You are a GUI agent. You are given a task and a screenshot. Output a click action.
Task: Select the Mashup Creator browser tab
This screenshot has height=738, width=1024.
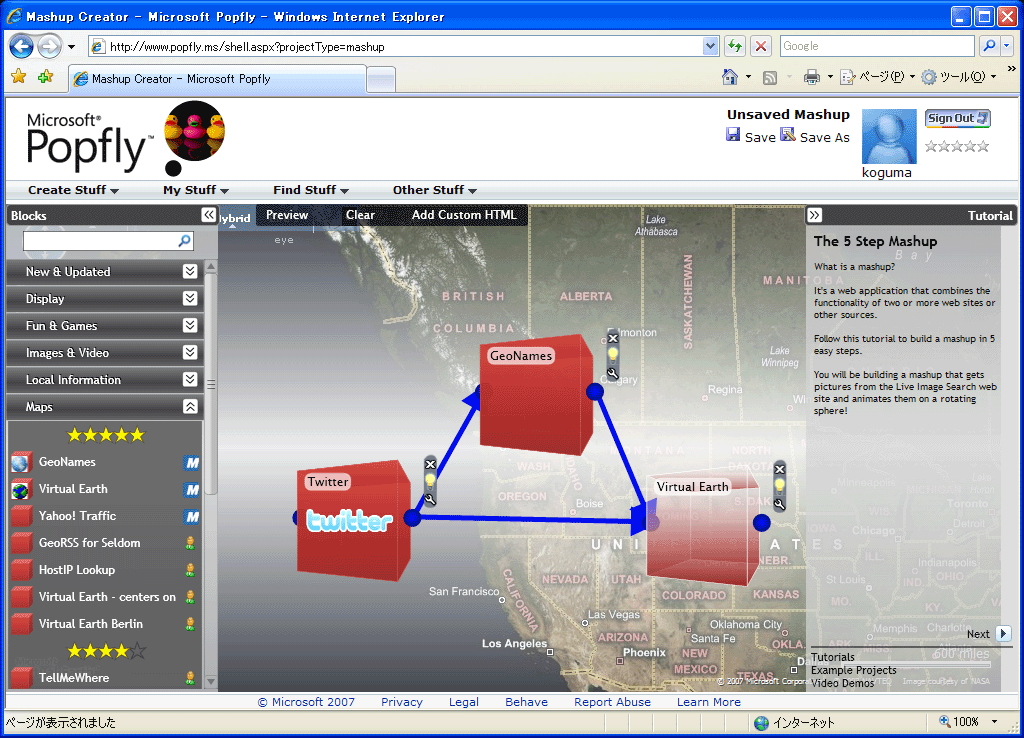click(x=217, y=79)
